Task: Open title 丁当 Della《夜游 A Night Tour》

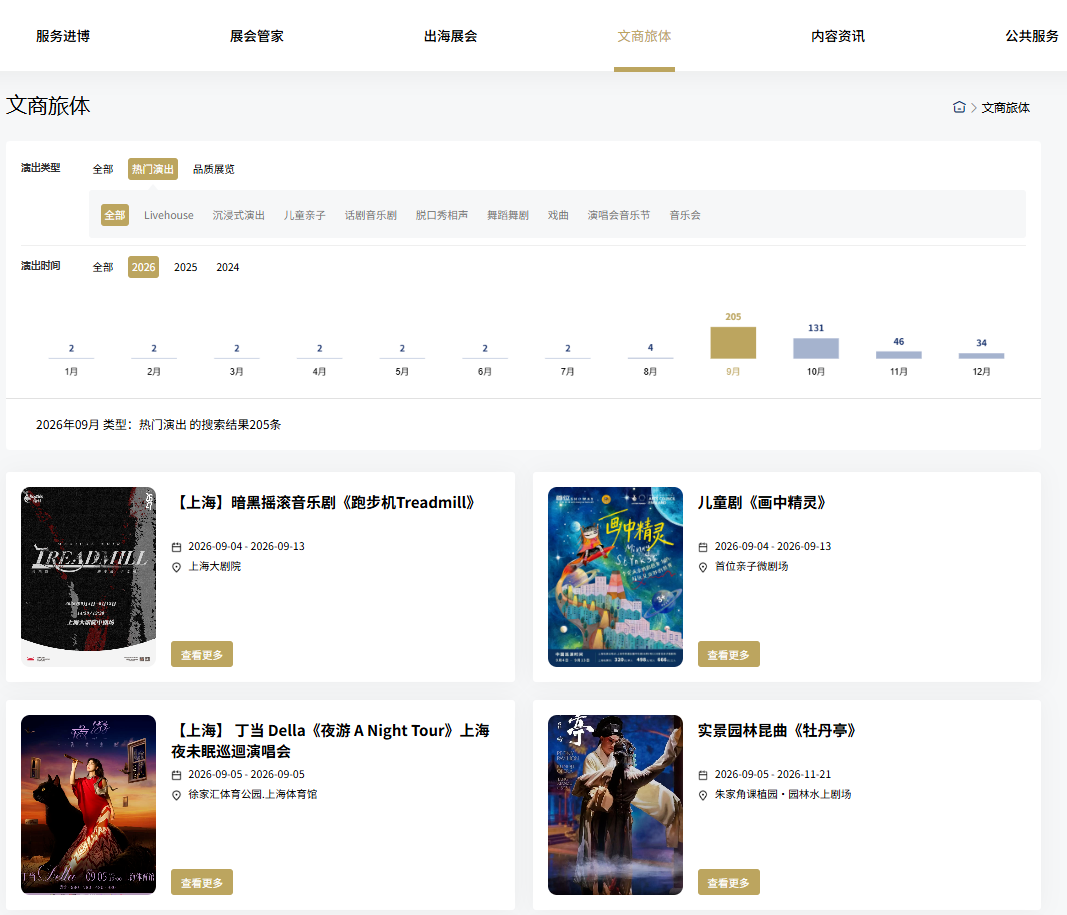Action: click(x=331, y=741)
